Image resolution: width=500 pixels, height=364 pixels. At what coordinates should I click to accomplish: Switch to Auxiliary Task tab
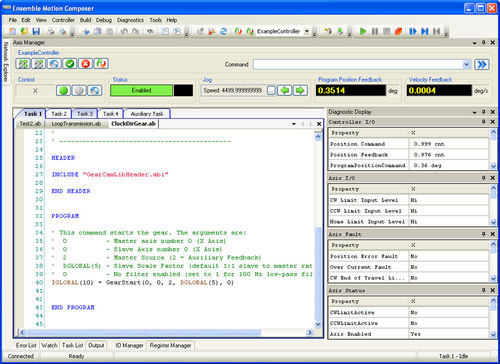(x=147, y=114)
